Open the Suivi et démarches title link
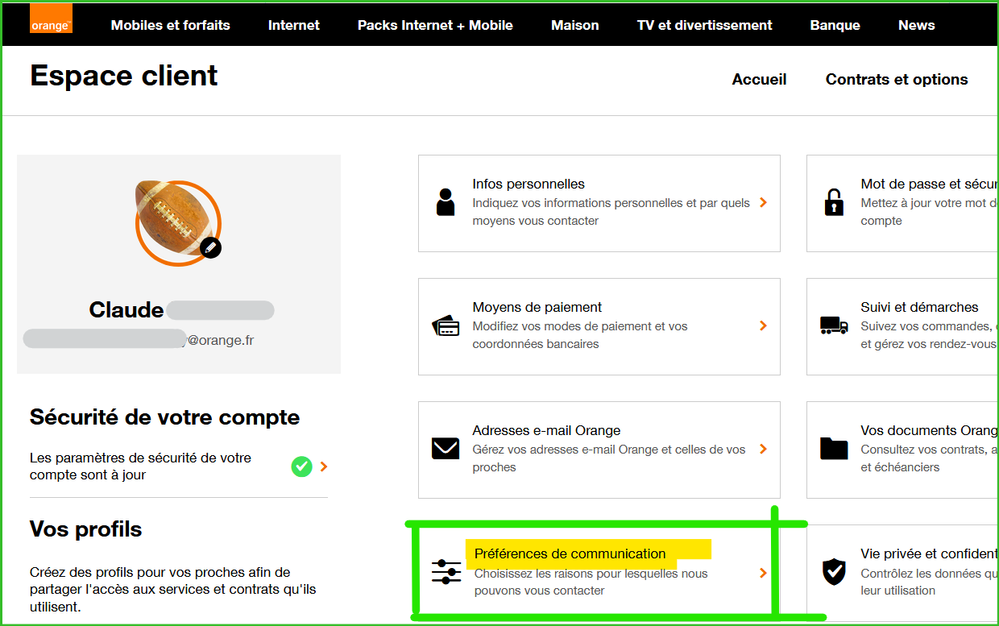Screen dimensions: 999x626 click(919, 308)
